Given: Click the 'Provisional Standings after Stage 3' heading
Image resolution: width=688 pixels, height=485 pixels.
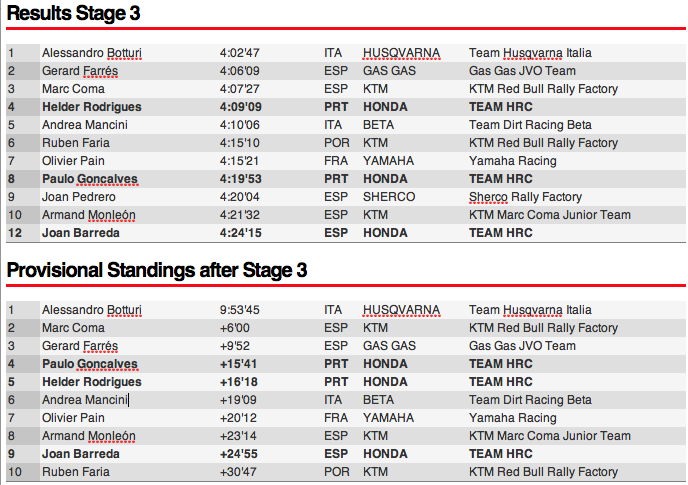Looking at the screenshot, I should (x=157, y=270).
